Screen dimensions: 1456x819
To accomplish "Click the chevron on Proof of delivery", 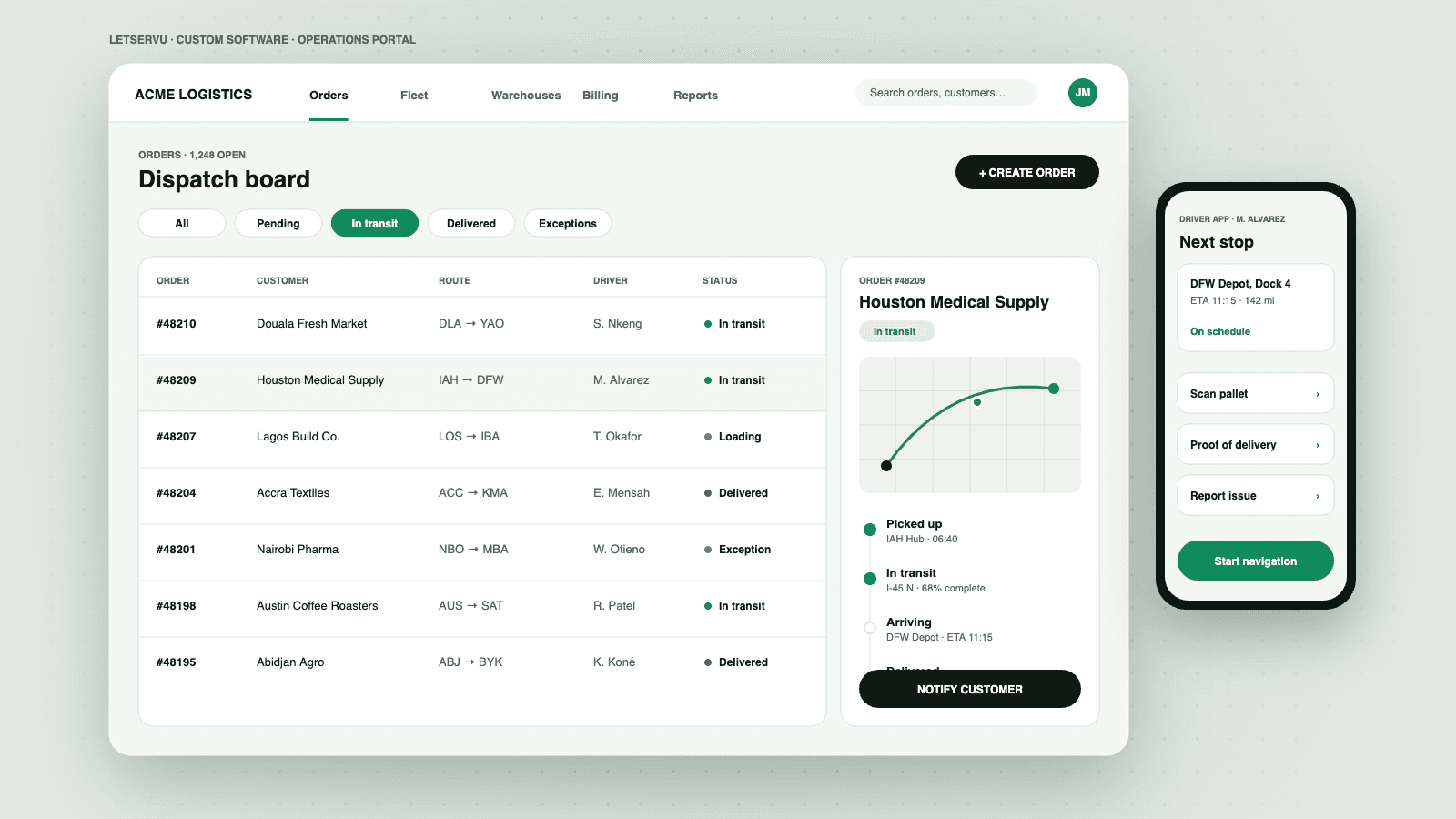I will tap(1317, 445).
